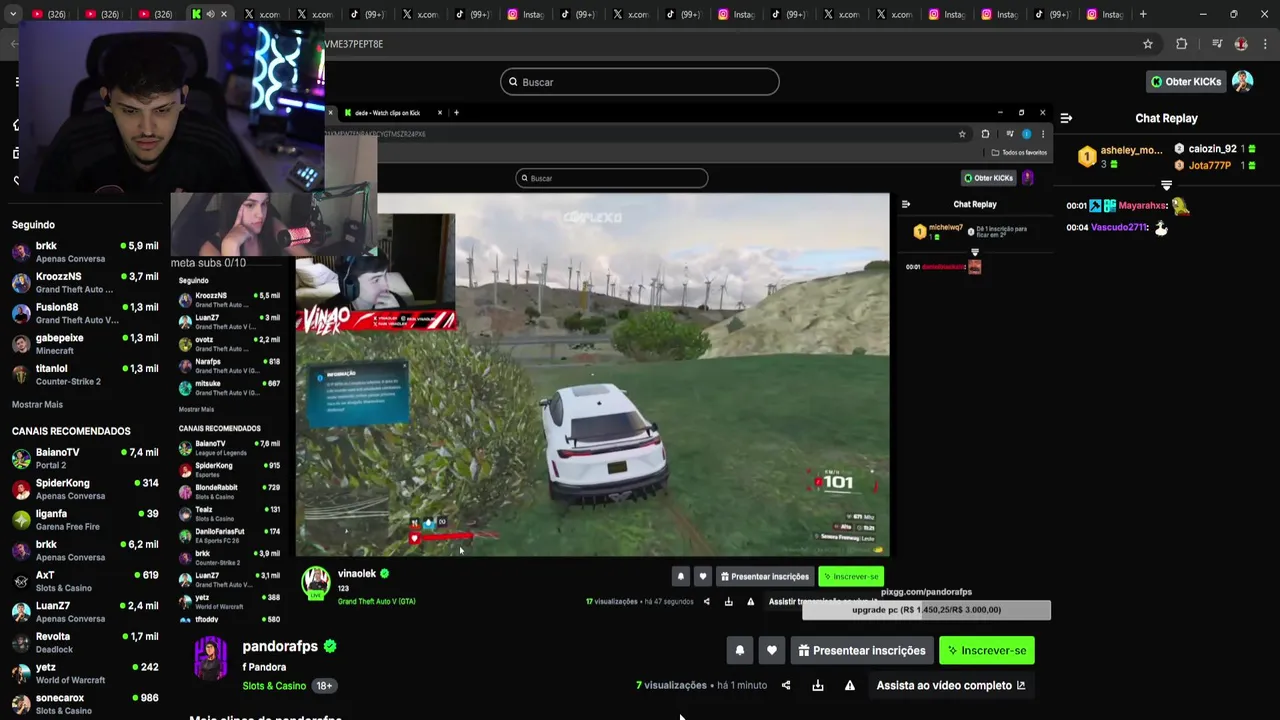This screenshot has height=720, width=1280.
Task: Click the inner Buscar search field
Action: (612, 178)
